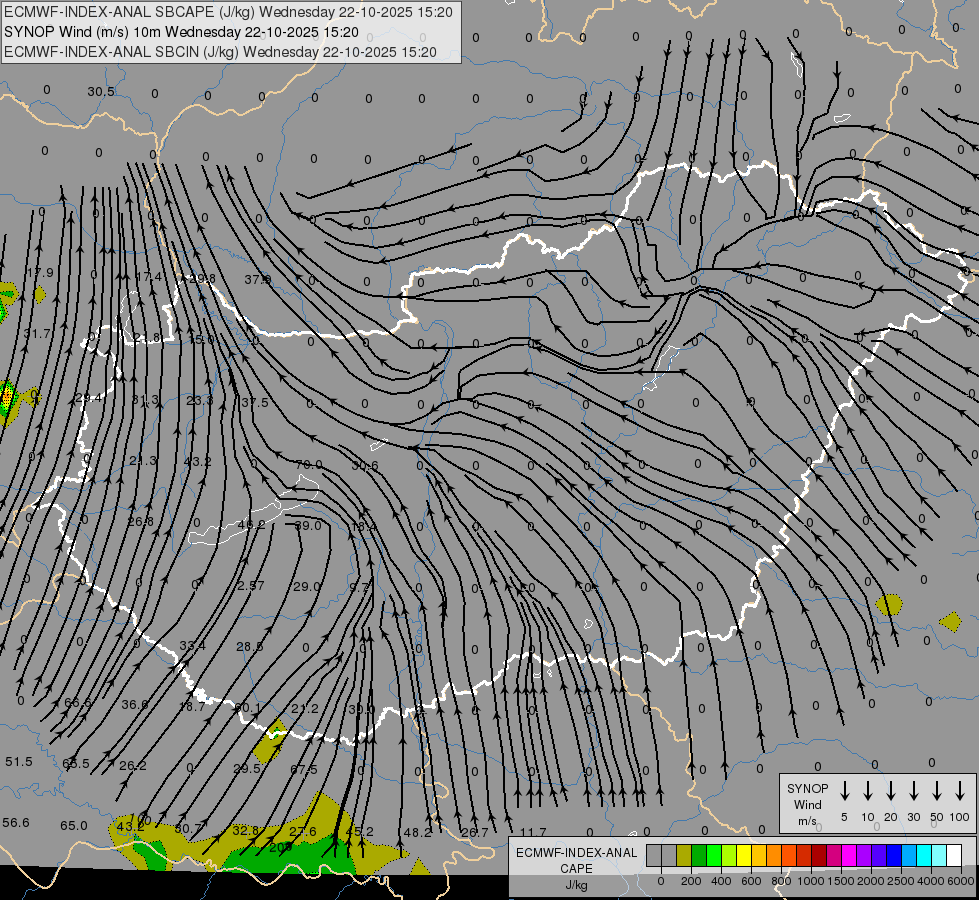Click the 50 m/s wind arrow in legend
Image resolution: width=979 pixels, height=900 pixels.
click(x=937, y=791)
